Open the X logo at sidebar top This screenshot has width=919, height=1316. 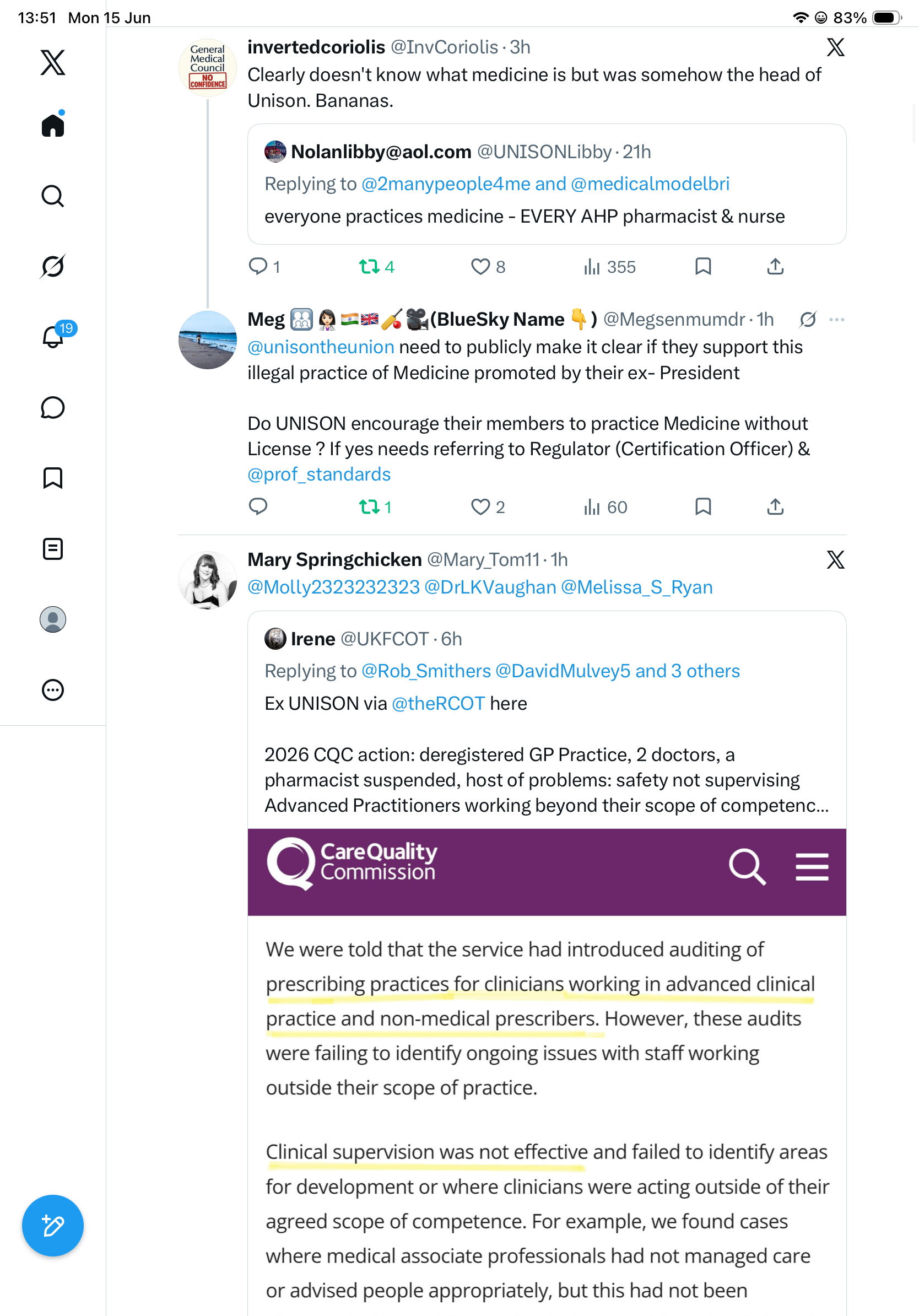point(53,62)
